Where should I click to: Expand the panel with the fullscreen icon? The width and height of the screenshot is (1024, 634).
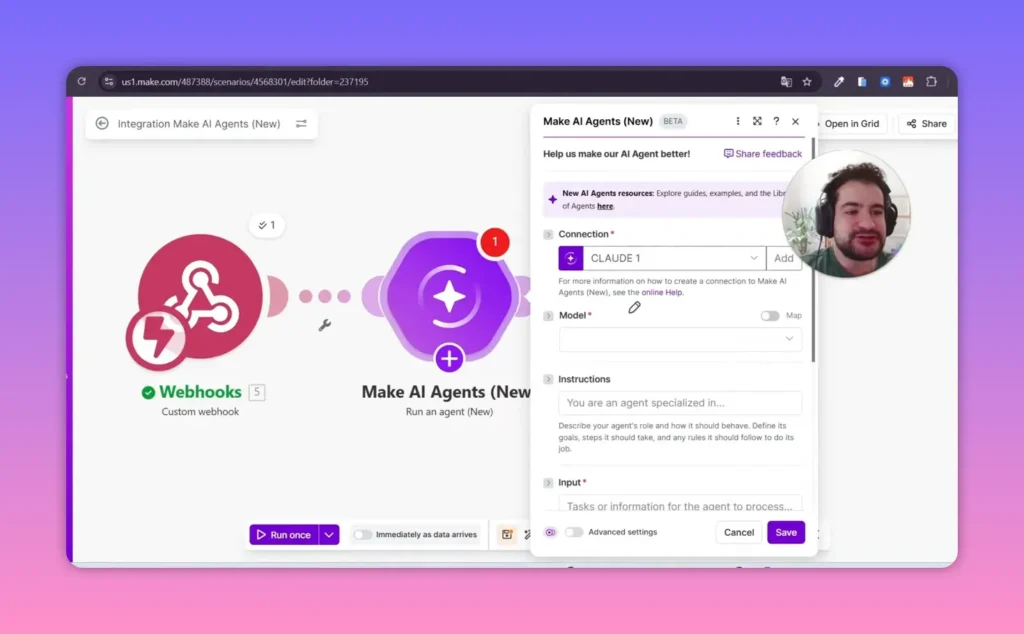click(x=757, y=120)
